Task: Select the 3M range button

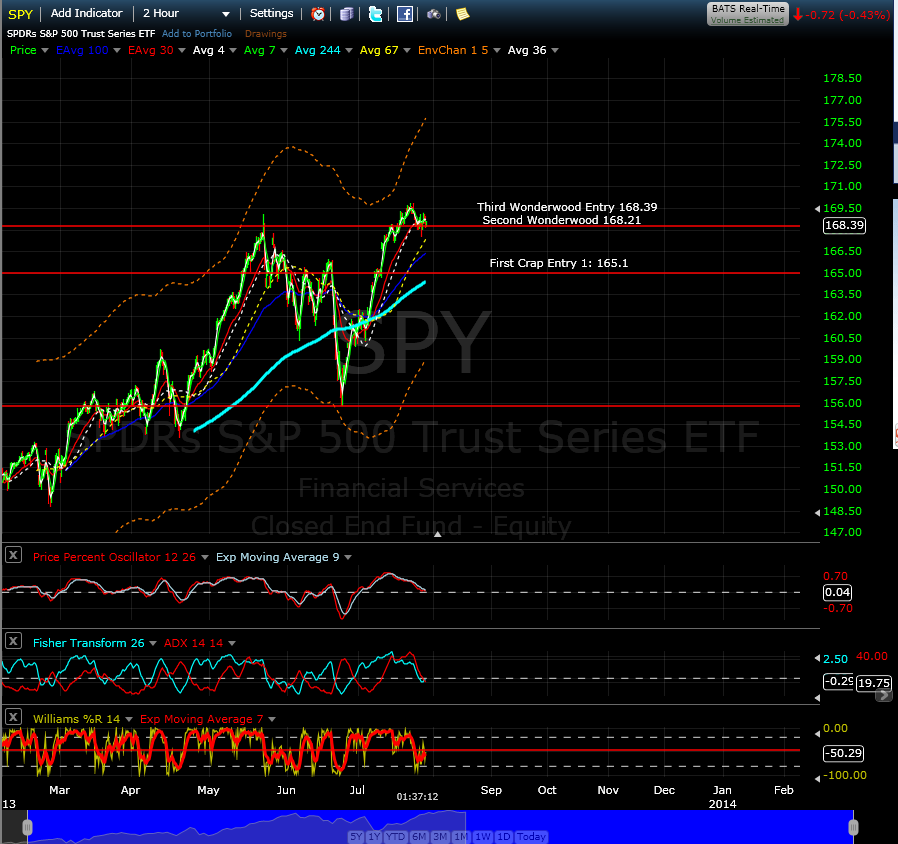Action: [x=440, y=837]
